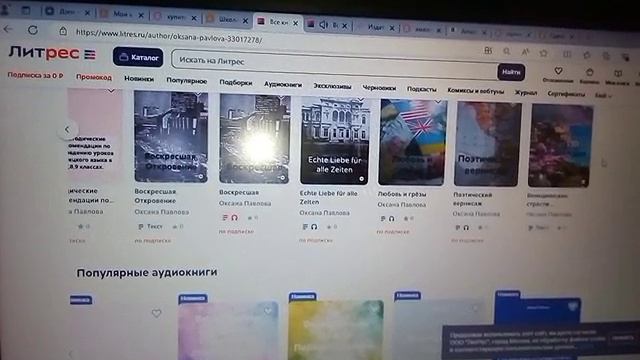The image size is (640, 360).
Task: Focus the Искать на Литрес search field
Action: (335, 64)
